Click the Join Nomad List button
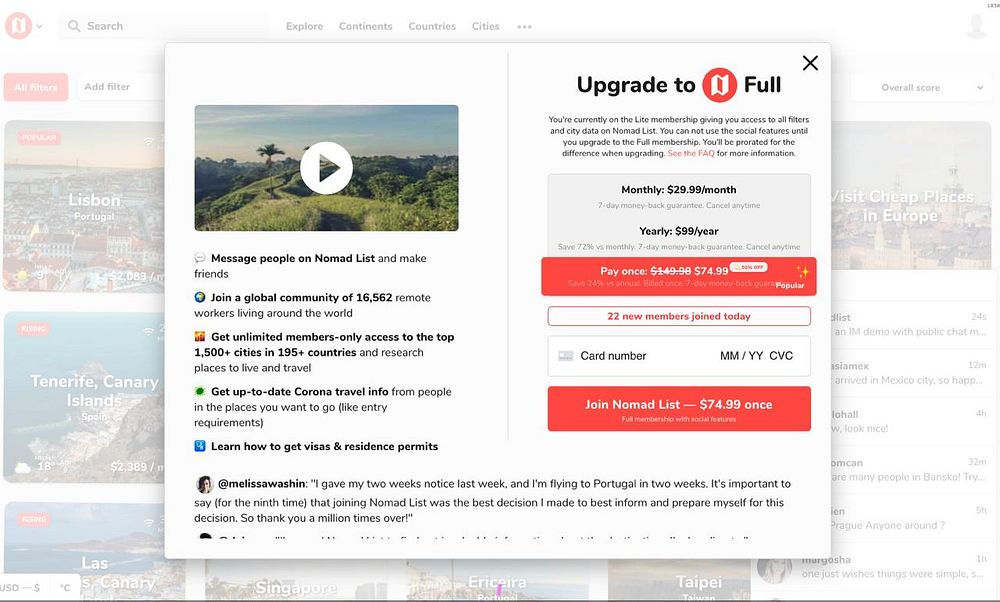 tap(679, 409)
